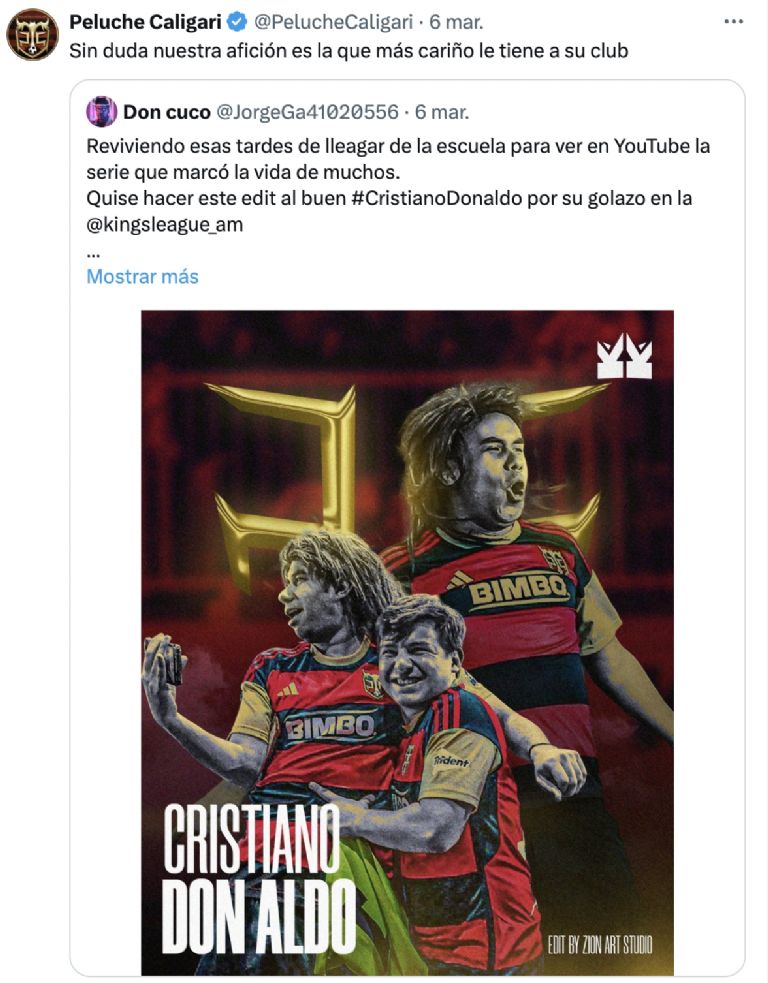Open the Cristiano Don Aldo poster image
The width and height of the screenshot is (768, 983).
click(408, 643)
